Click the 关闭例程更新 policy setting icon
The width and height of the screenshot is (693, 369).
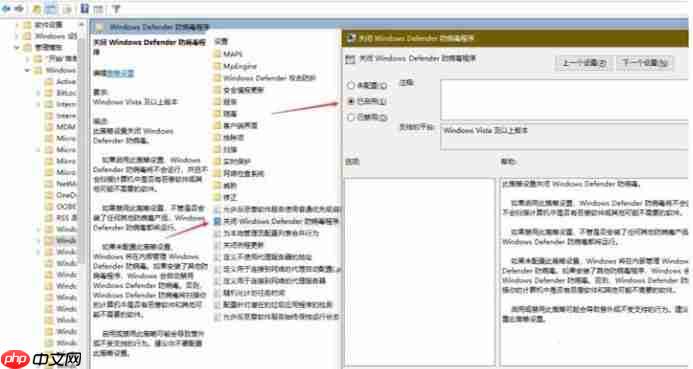[217, 245]
